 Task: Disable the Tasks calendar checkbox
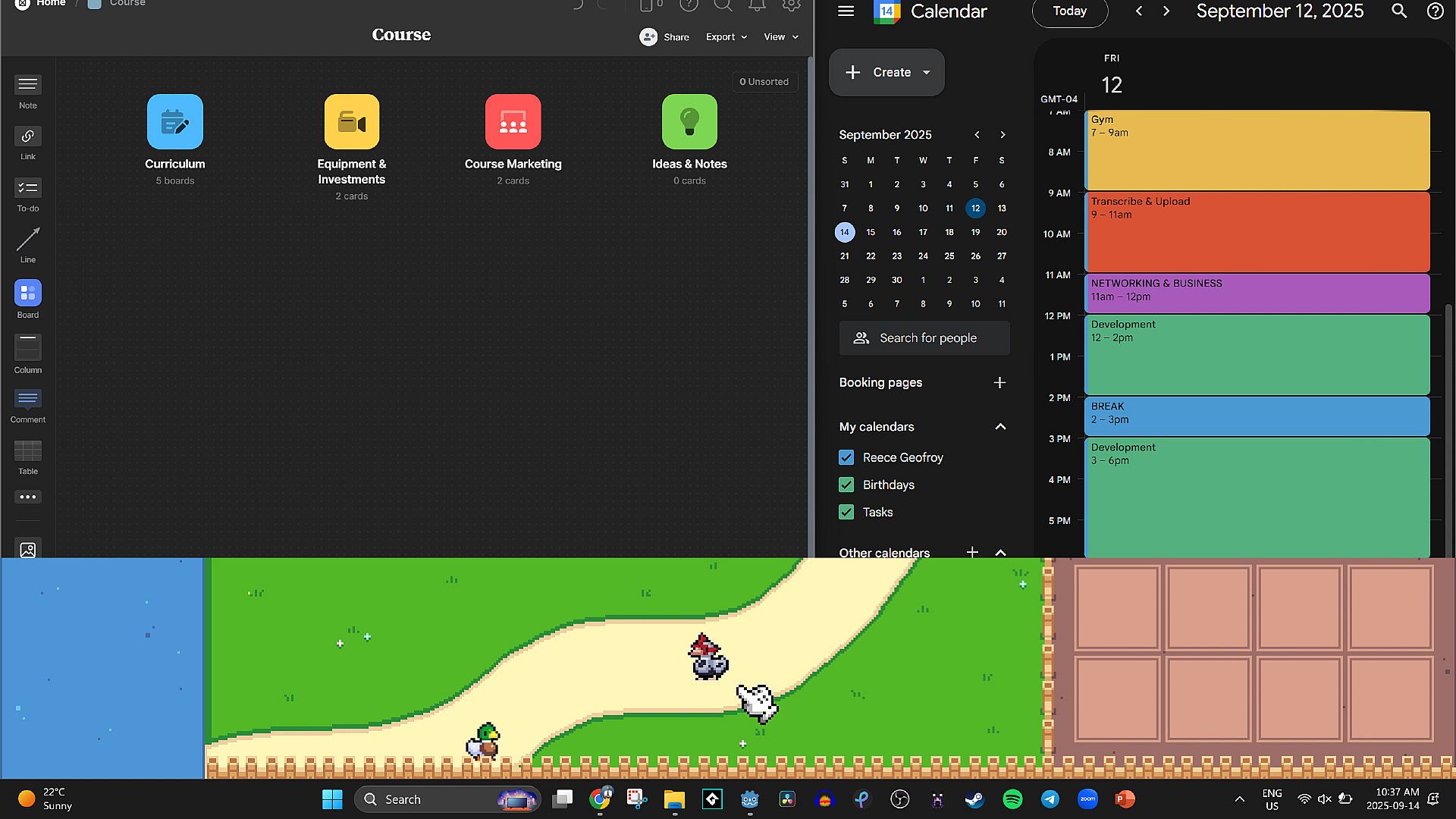[x=846, y=512]
